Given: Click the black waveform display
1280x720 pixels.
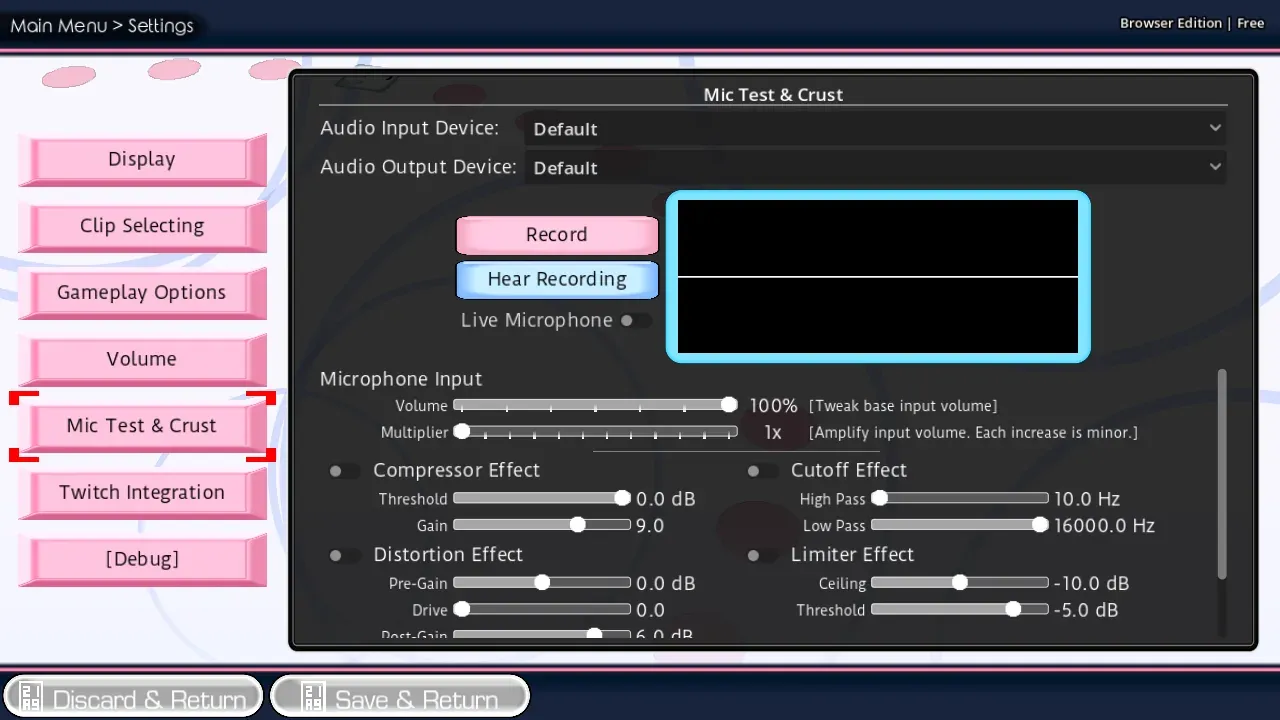Looking at the screenshot, I should pos(878,276).
